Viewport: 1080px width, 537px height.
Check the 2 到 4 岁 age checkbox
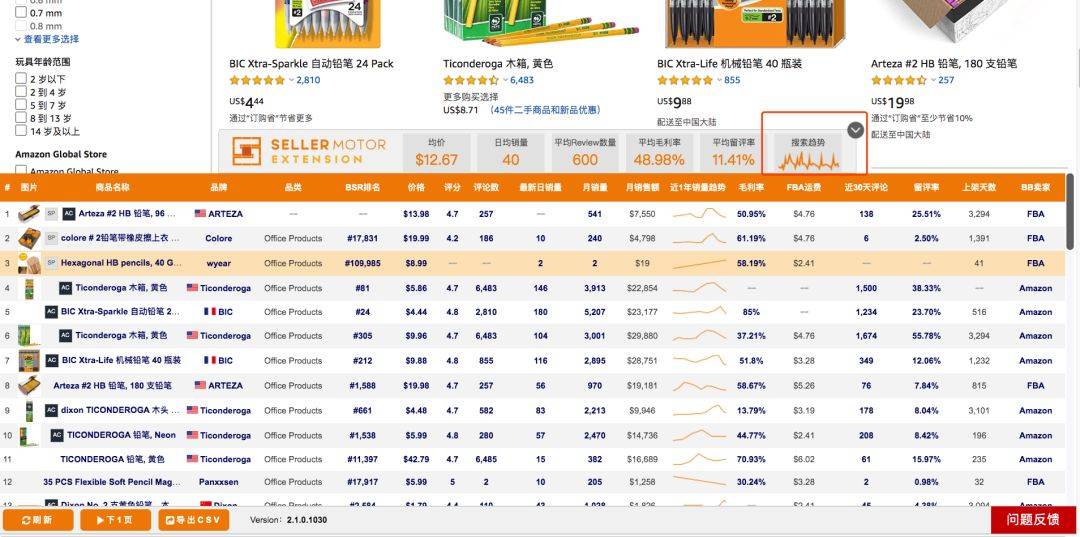(21, 92)
